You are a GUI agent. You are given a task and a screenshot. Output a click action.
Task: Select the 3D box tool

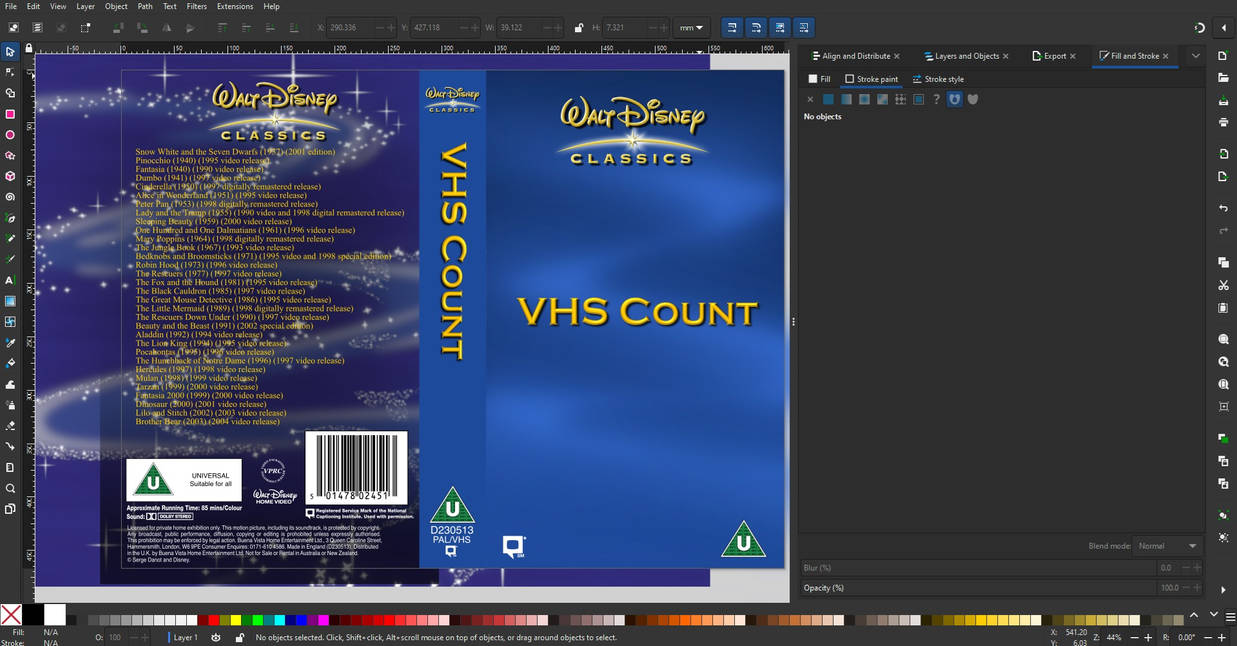[x=10, y=176]
